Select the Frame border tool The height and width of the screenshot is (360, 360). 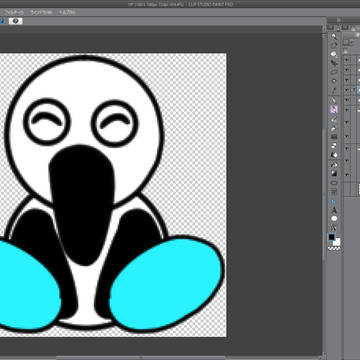click(334, 192)
